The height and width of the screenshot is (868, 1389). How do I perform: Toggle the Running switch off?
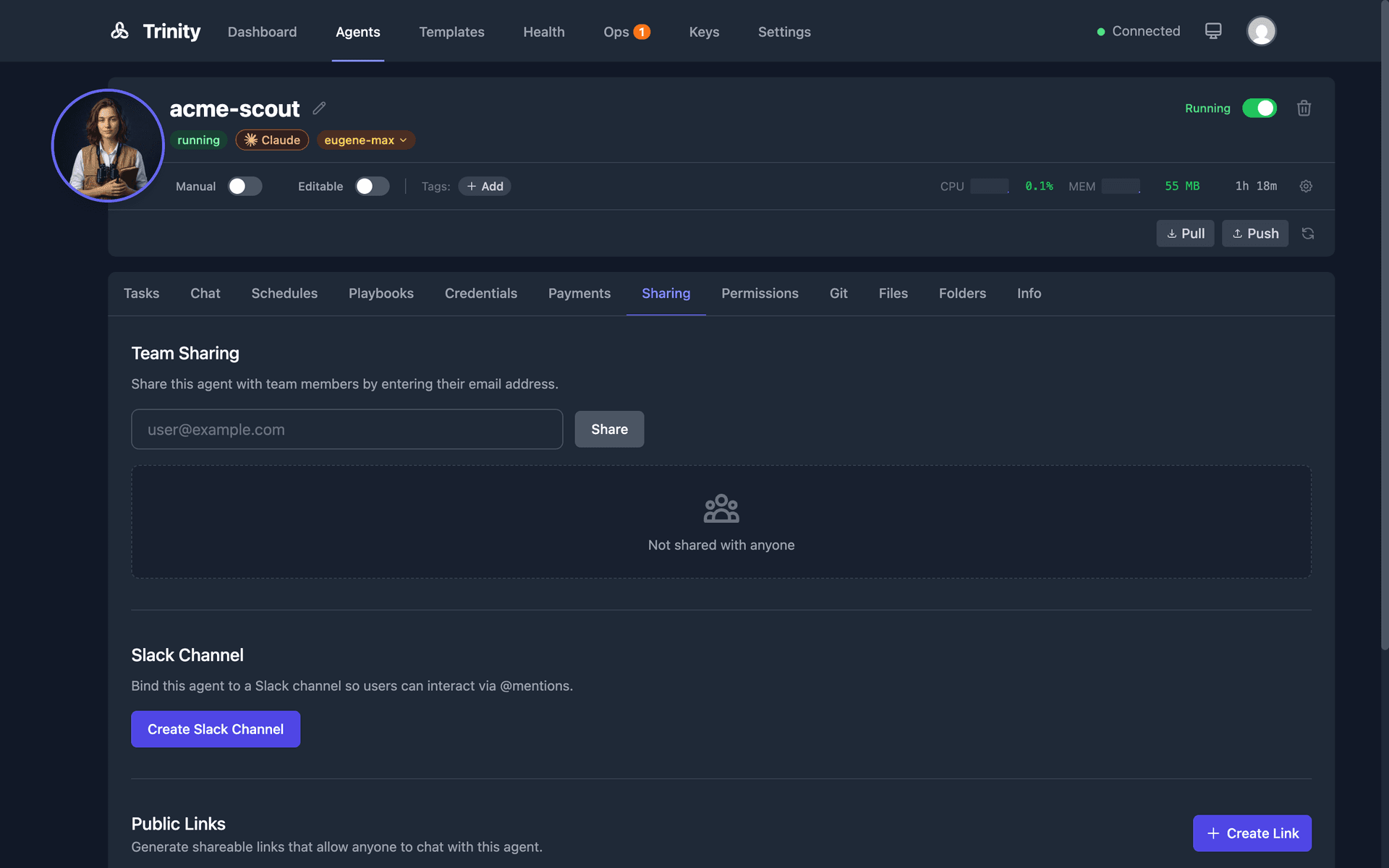[1260, 108]
